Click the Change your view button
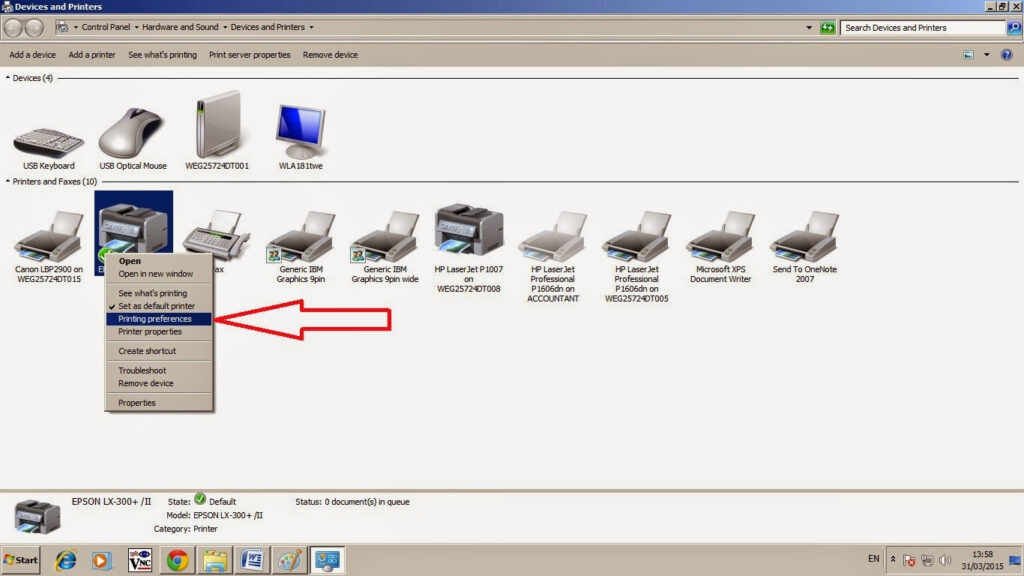This screenshot has width=1024, height=576. point(968,55)
